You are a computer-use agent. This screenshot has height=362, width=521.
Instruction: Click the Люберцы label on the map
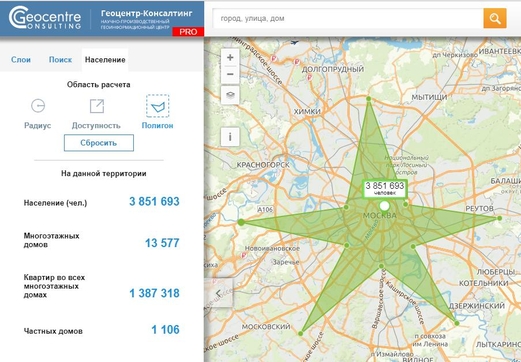[x=496, y=272]
